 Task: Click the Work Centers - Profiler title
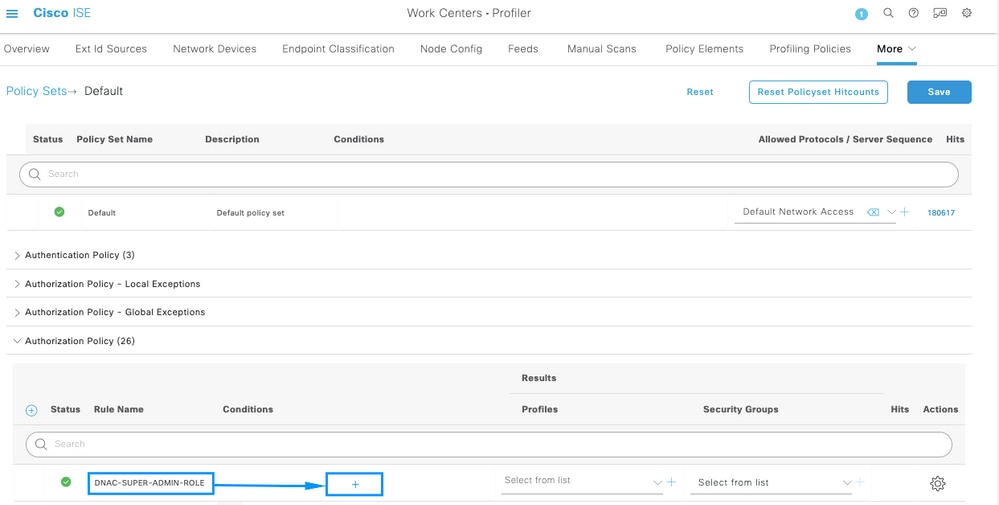pyautogui.click(x=469, y=13)
